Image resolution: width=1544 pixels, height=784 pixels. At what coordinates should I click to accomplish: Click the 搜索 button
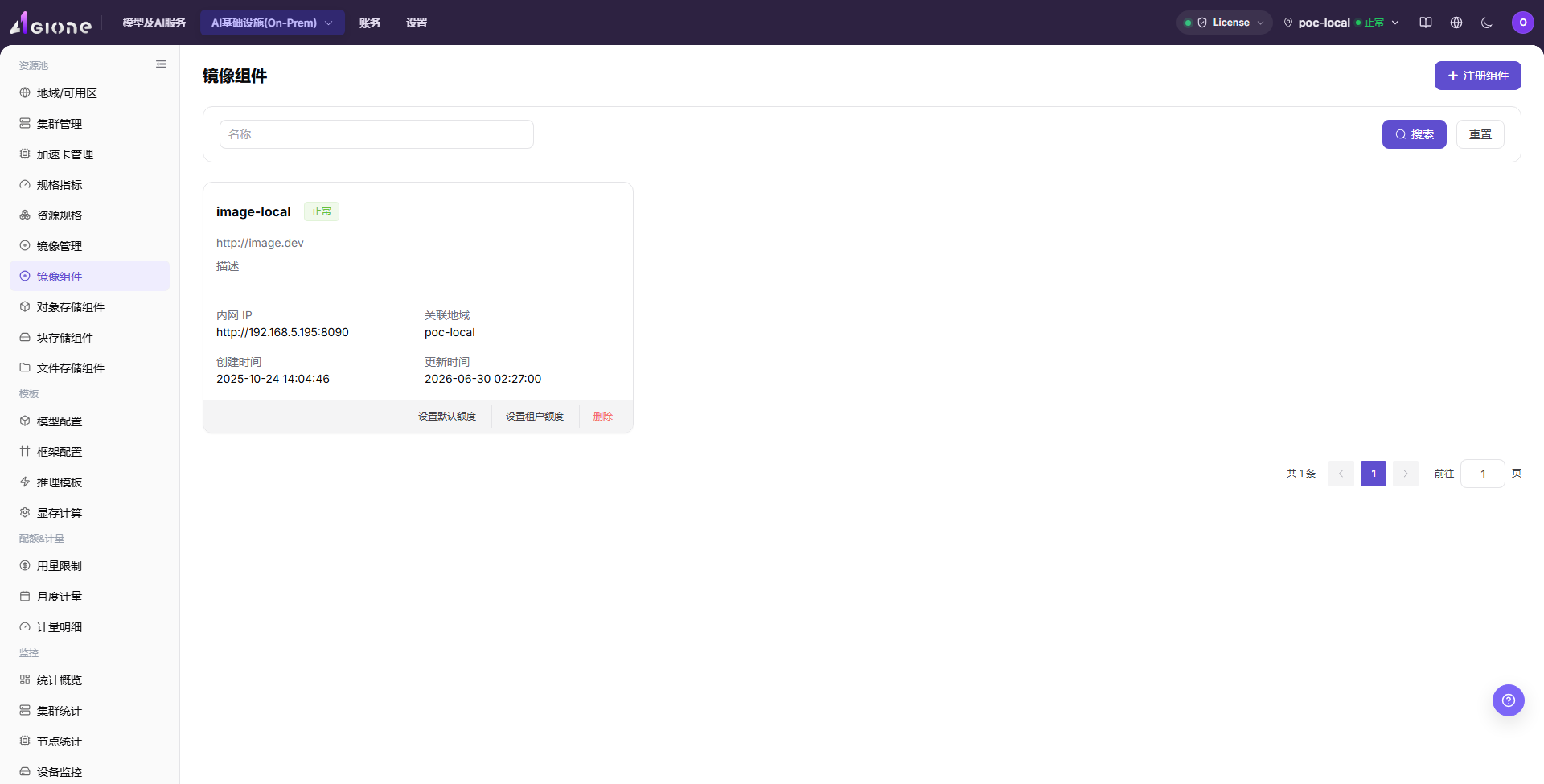point(1414,134)
